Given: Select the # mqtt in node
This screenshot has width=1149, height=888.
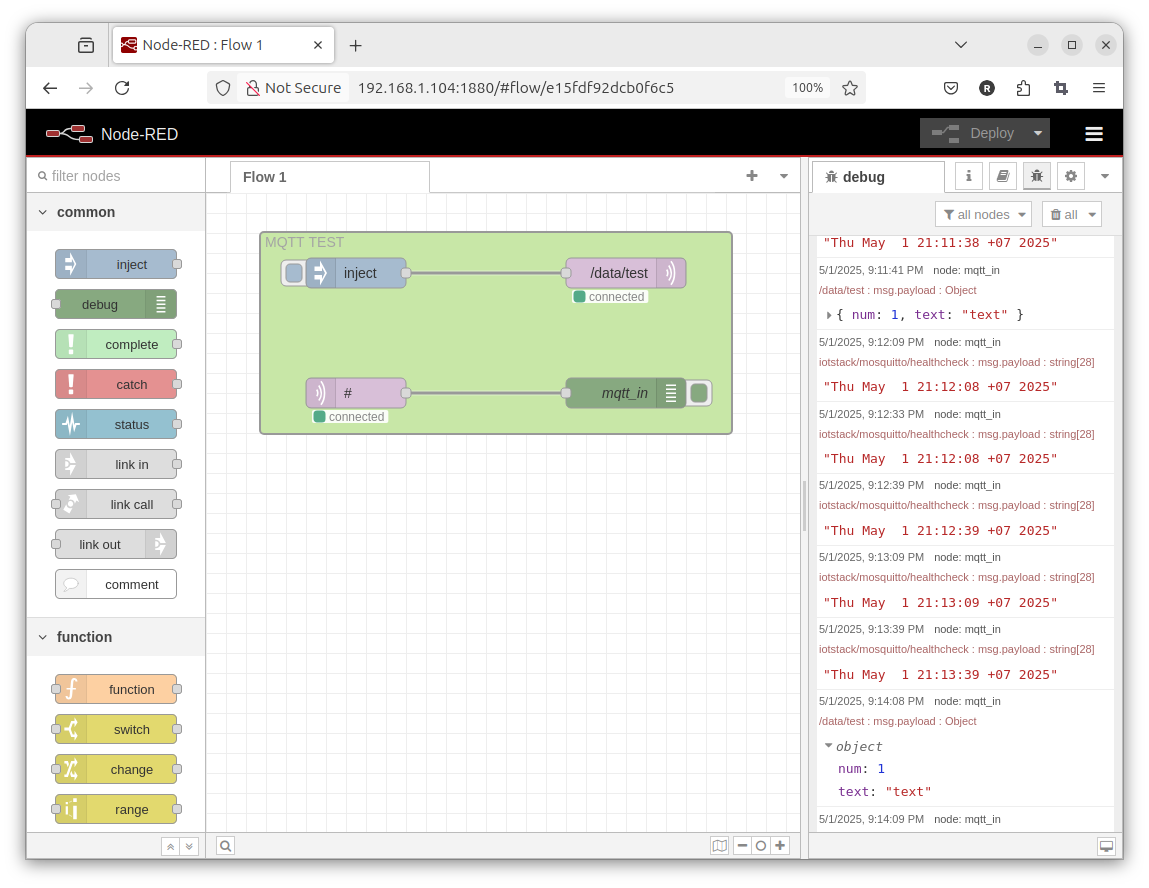Looking at the screenshot, I should 356,393.
